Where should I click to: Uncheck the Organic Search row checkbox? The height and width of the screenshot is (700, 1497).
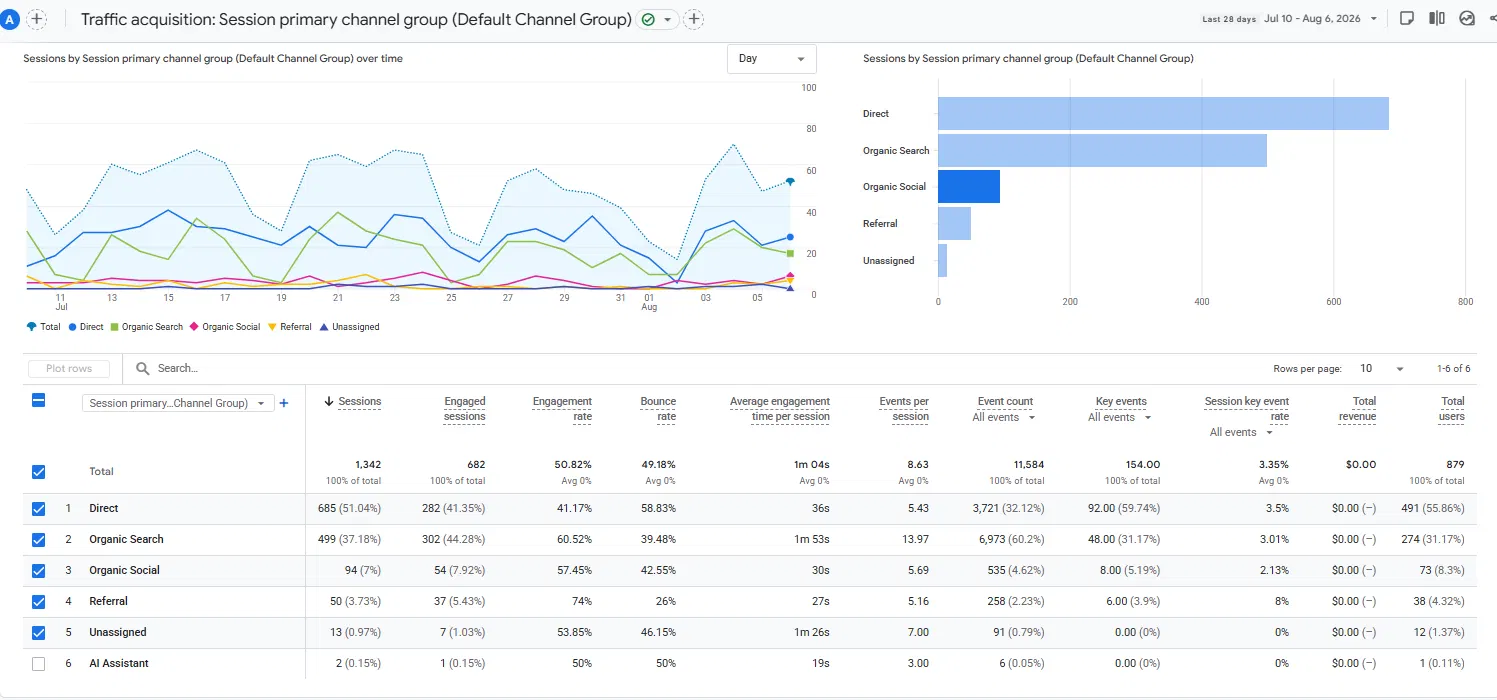(x=38, y=539)
